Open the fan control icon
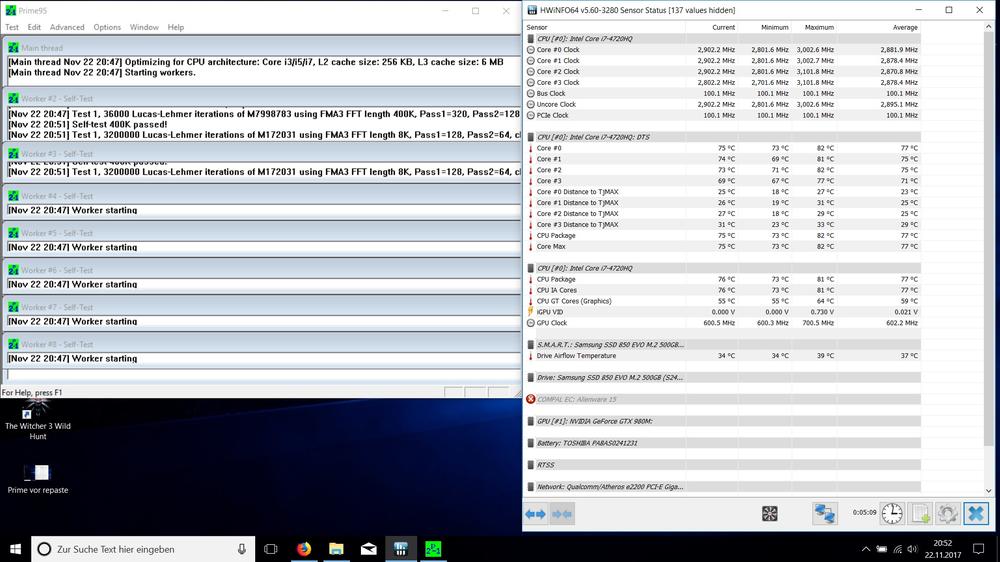Viewport: 1000px width, 562px height. pyautogui.click(x=769, y=514)
